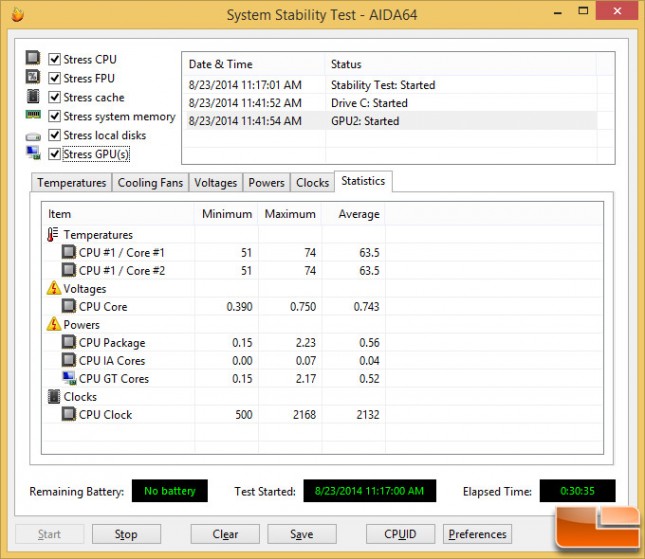Image resolution: width=645 pixels, height=559 pixels.
Task: Click the chip icon for CPU #1 / Core #1
Action: (x=69, y=252)
